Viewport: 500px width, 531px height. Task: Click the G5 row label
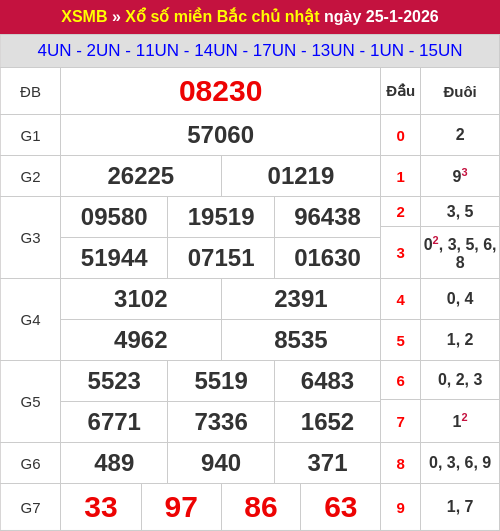click(30, 402)
